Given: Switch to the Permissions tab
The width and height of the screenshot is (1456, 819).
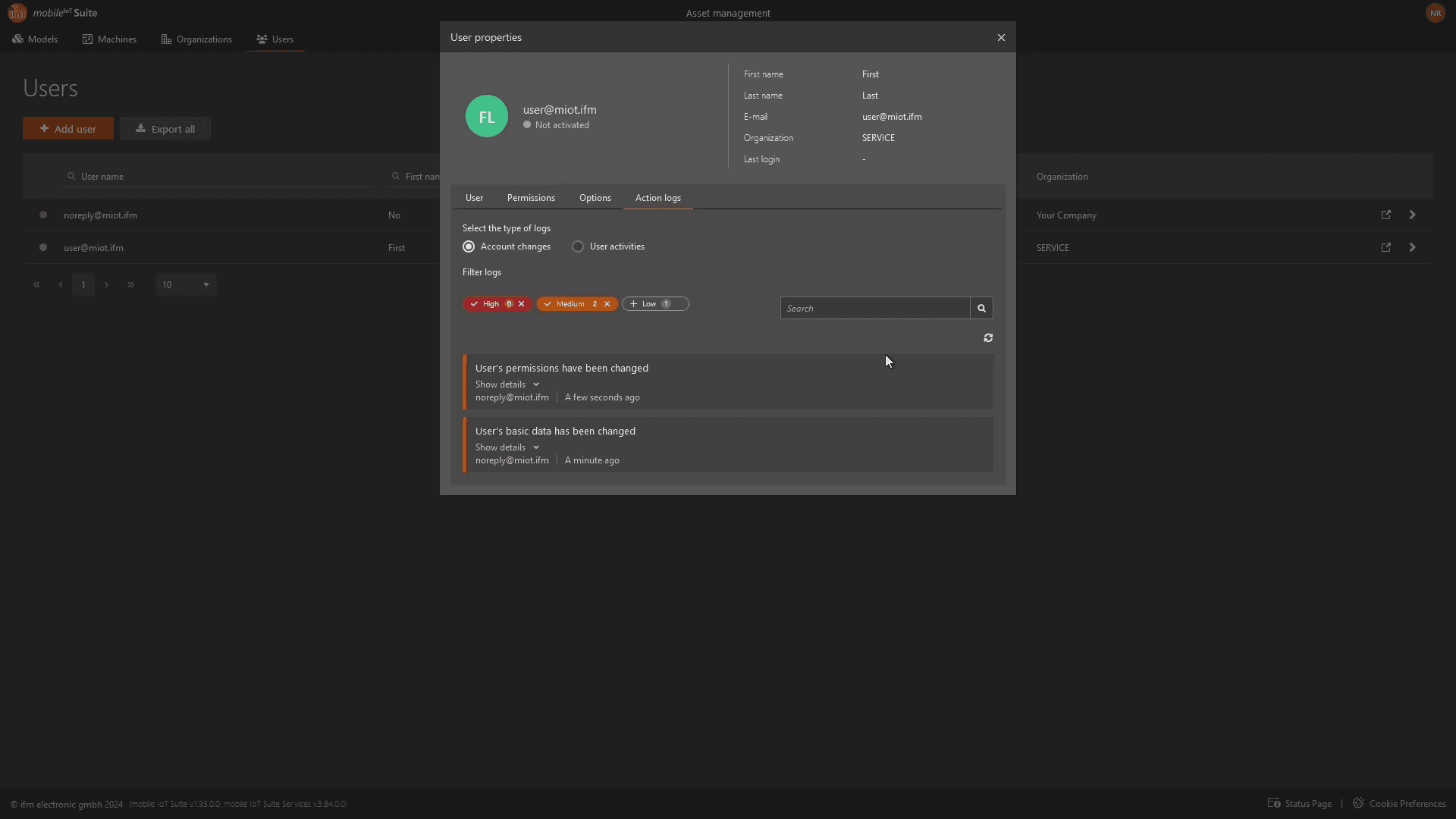Looking at the screenshot, I should [531, 198].
